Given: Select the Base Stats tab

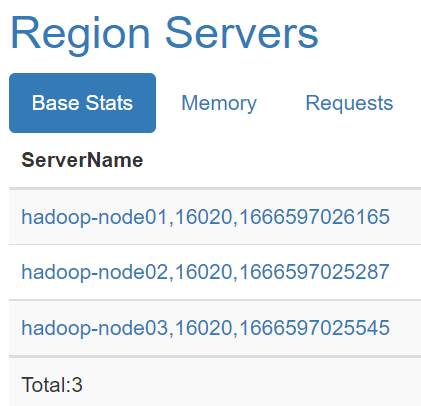Looking at the screenshot, I should click(x=82, y=103).
